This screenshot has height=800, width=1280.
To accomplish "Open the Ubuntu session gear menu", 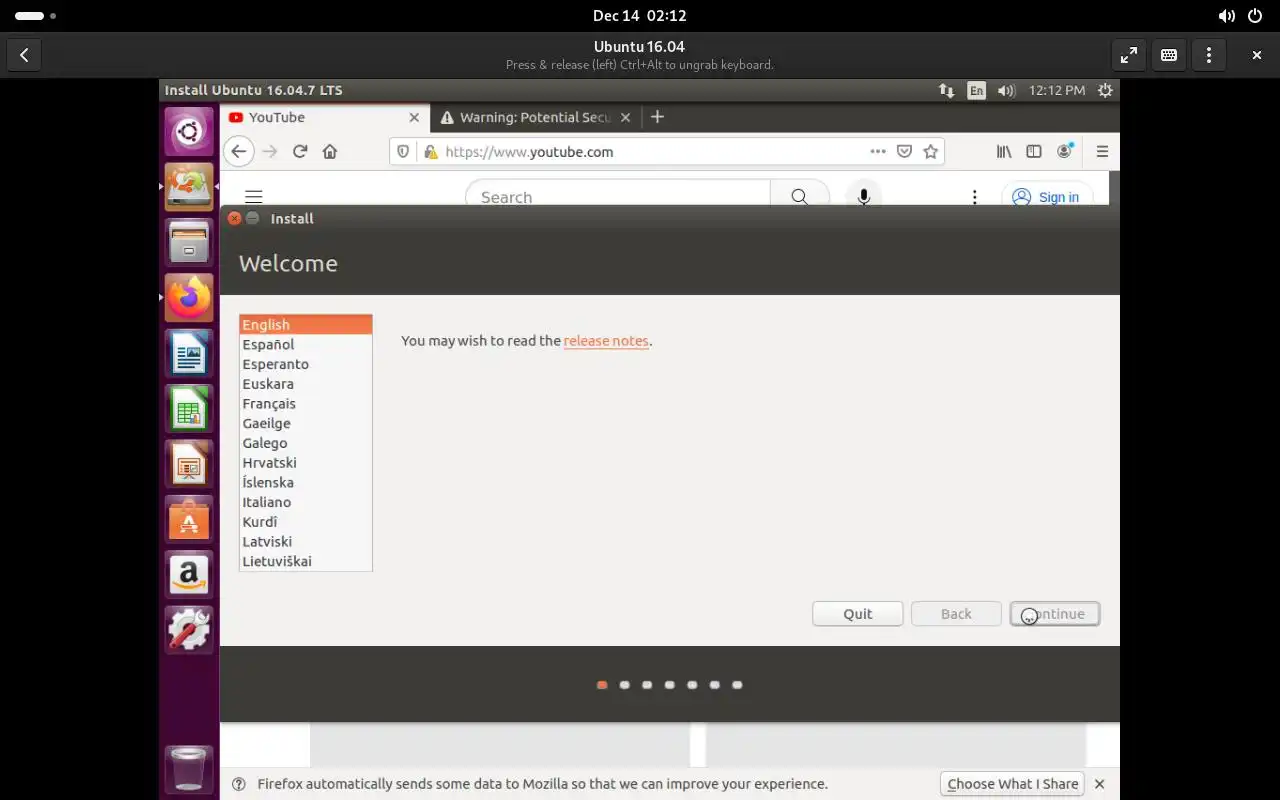I will pyautogui.click(x=1105, y=90).
